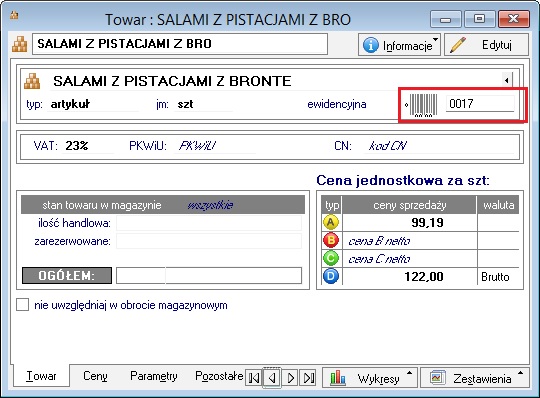Select price type A yellow circle icon

click(331, 222)
